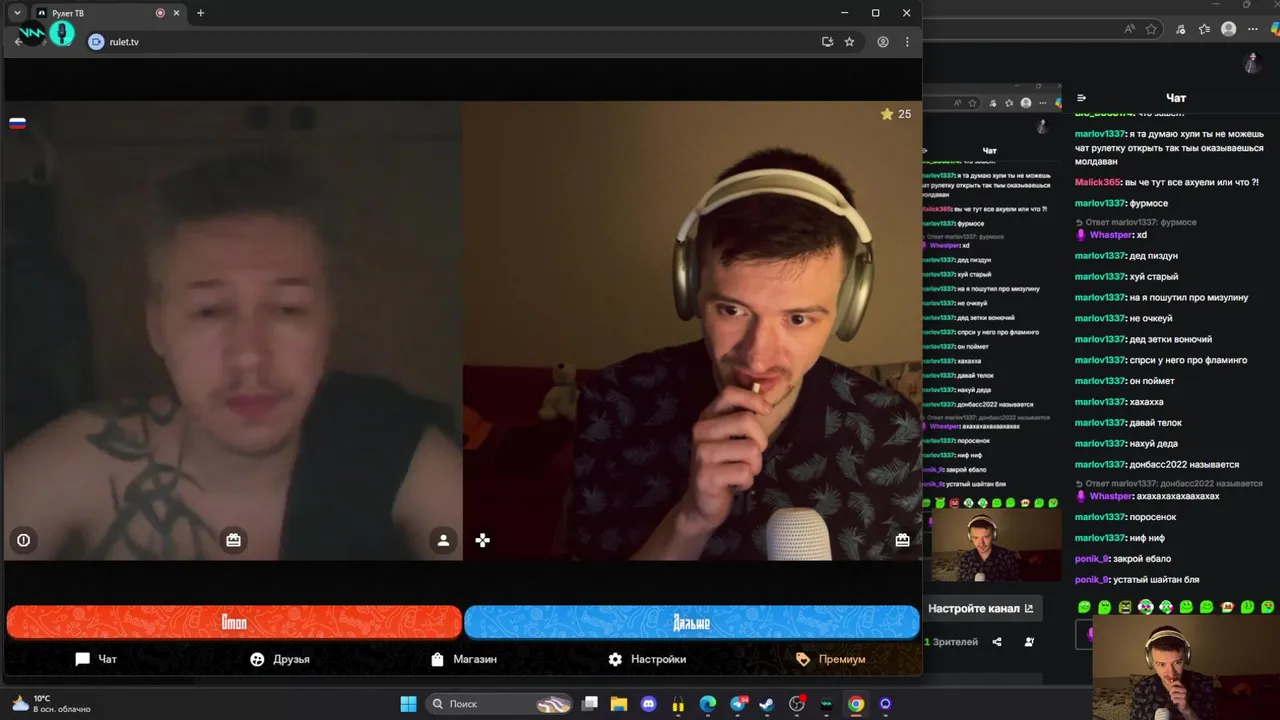Open Steam from the taskbar
The image size is (1280, 720).
click(767, 704)
